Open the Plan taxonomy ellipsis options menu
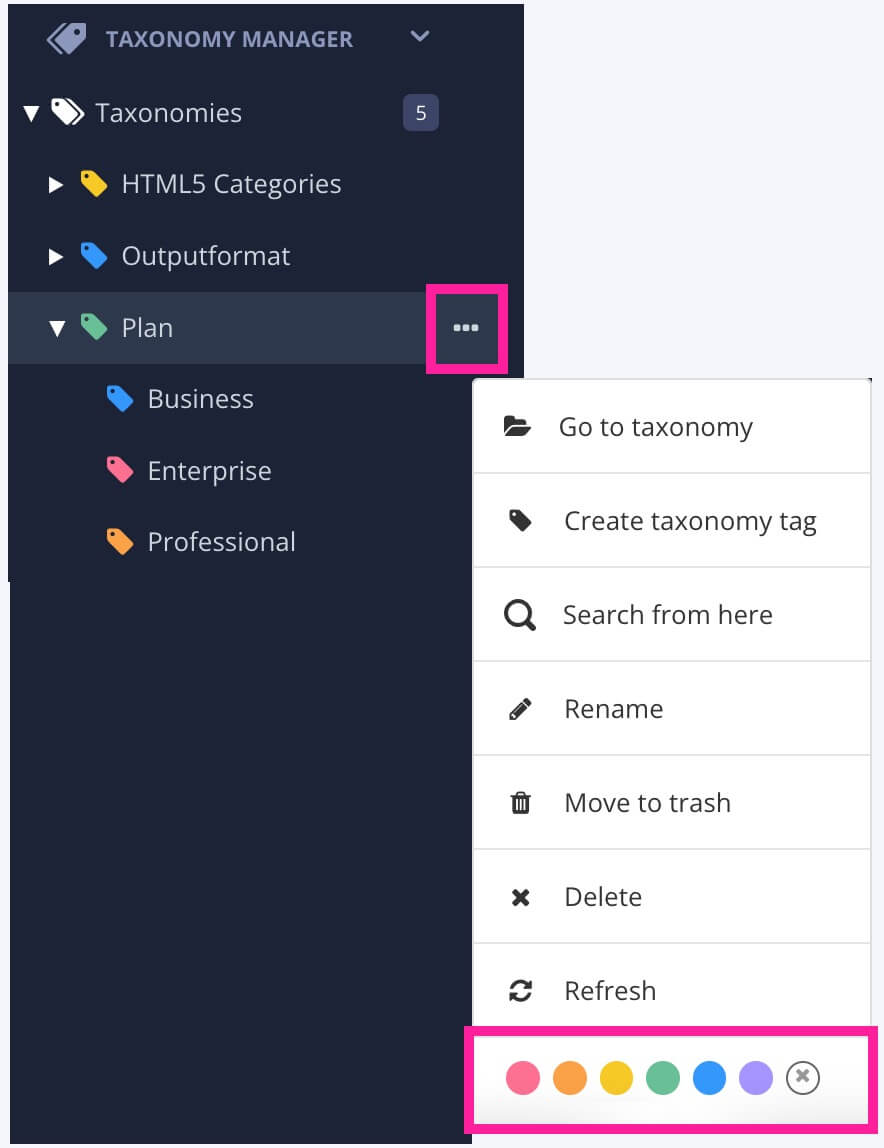This screenshot has height=1148, width=884. point(467,328)
